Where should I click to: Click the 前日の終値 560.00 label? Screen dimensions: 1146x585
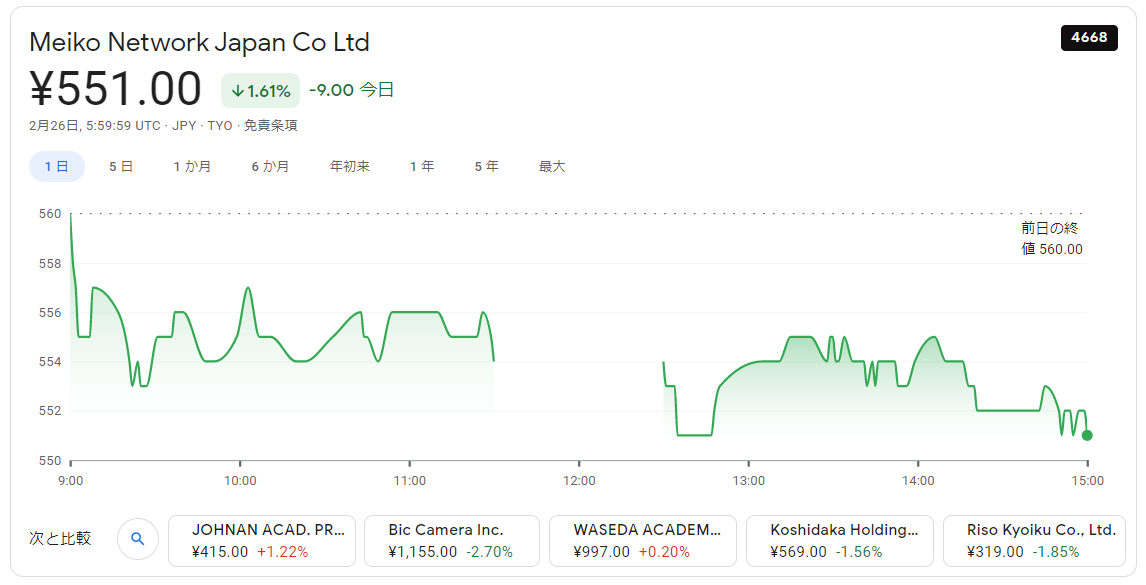pyautogui.click(x=1052, y=238)
